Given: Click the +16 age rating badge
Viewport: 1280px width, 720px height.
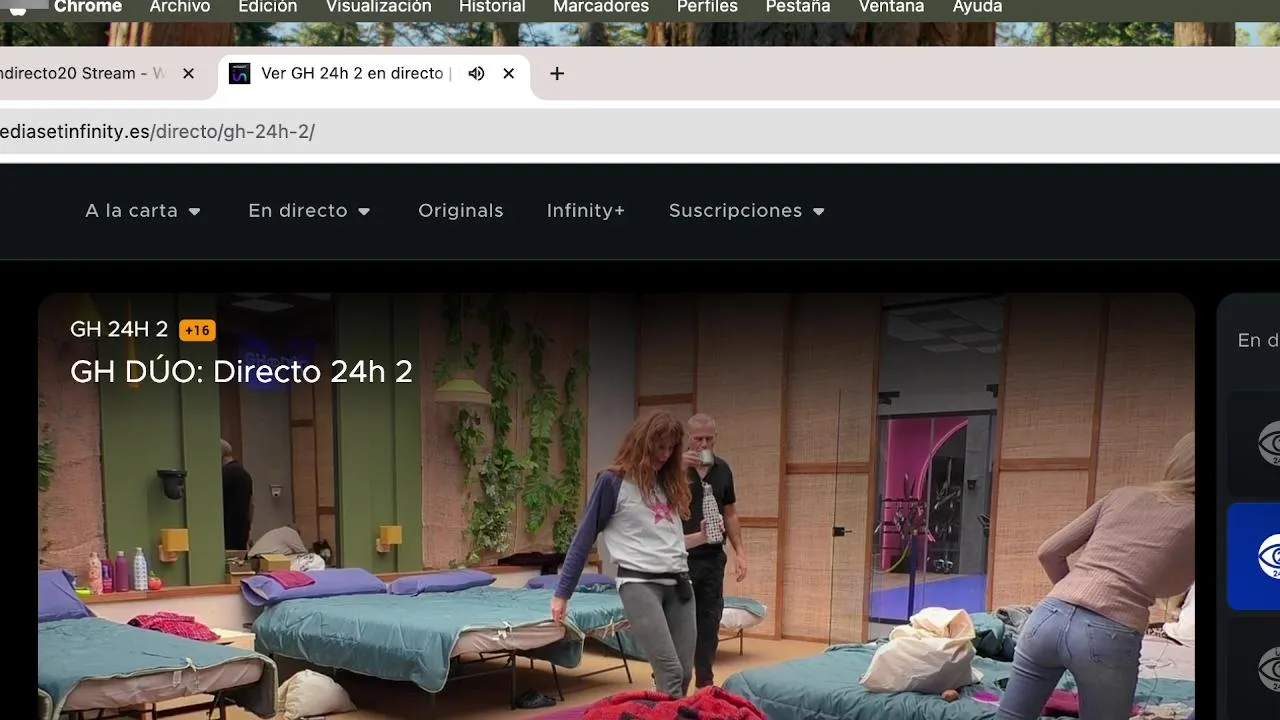Looking at the screenshot, I should pyautogui.click(x=197, y=330).
